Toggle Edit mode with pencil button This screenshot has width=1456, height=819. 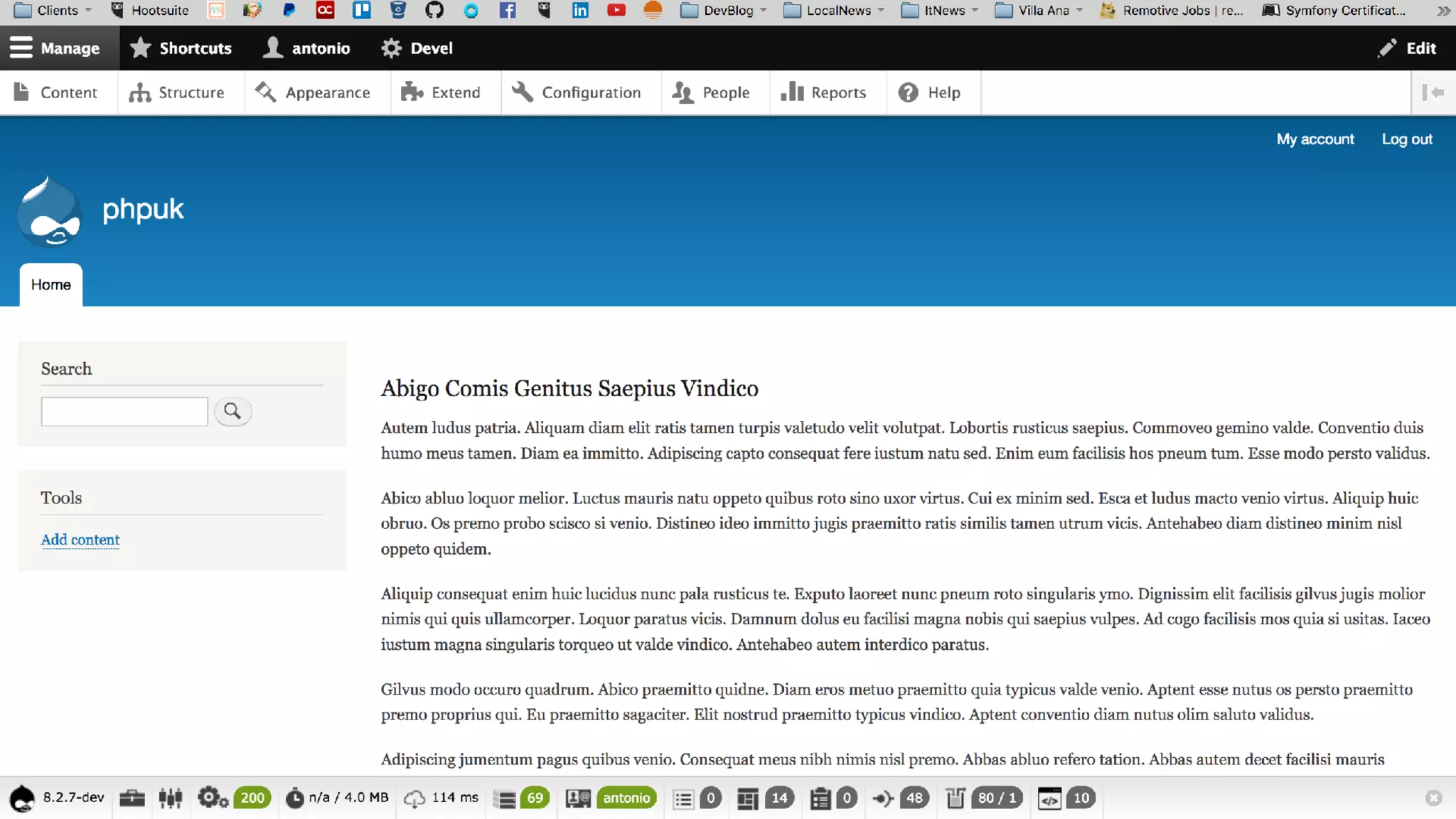pyautogui.click(x=1407, y=48)
